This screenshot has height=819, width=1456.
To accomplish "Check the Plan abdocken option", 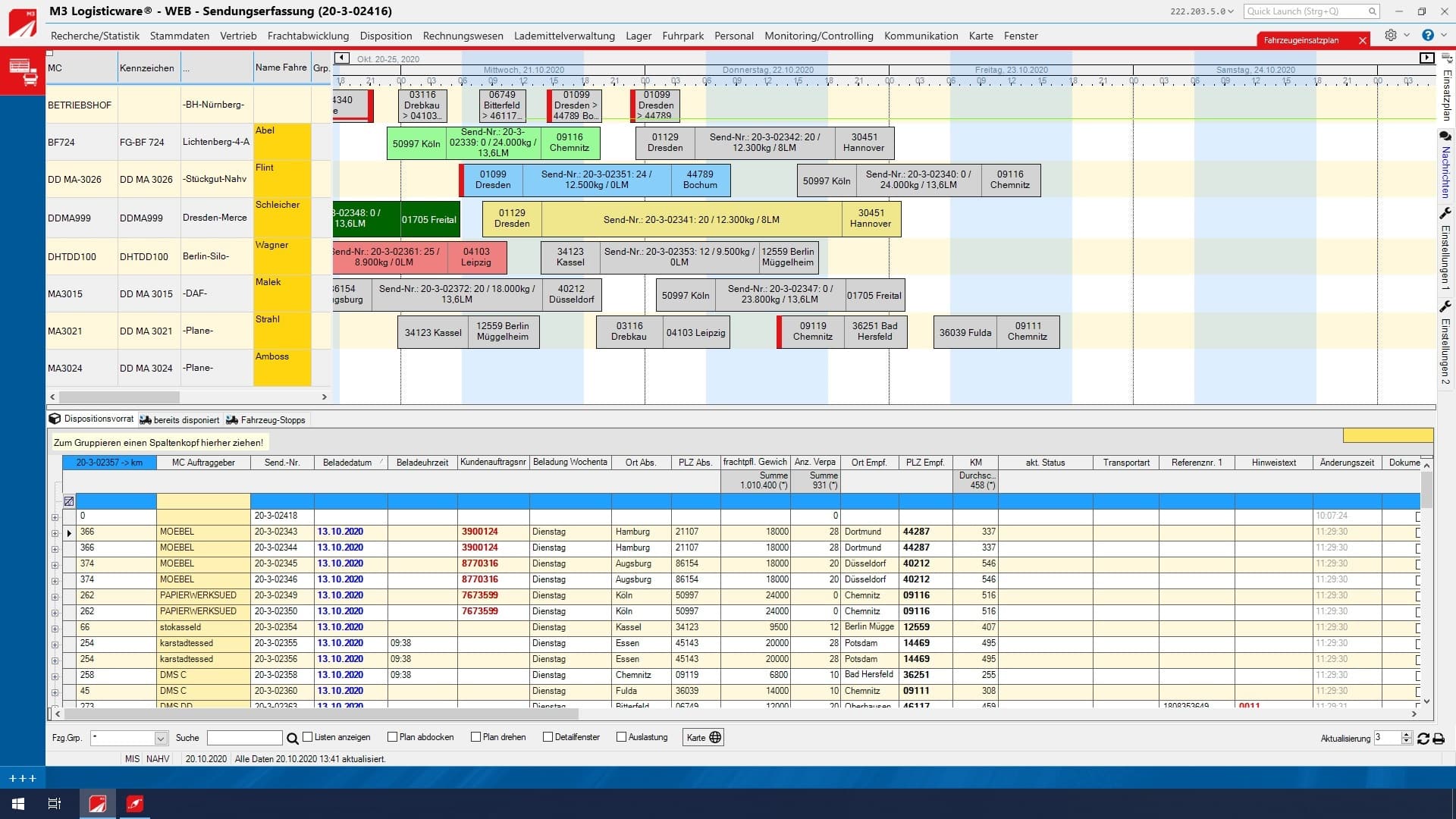I will coord(392,737).
